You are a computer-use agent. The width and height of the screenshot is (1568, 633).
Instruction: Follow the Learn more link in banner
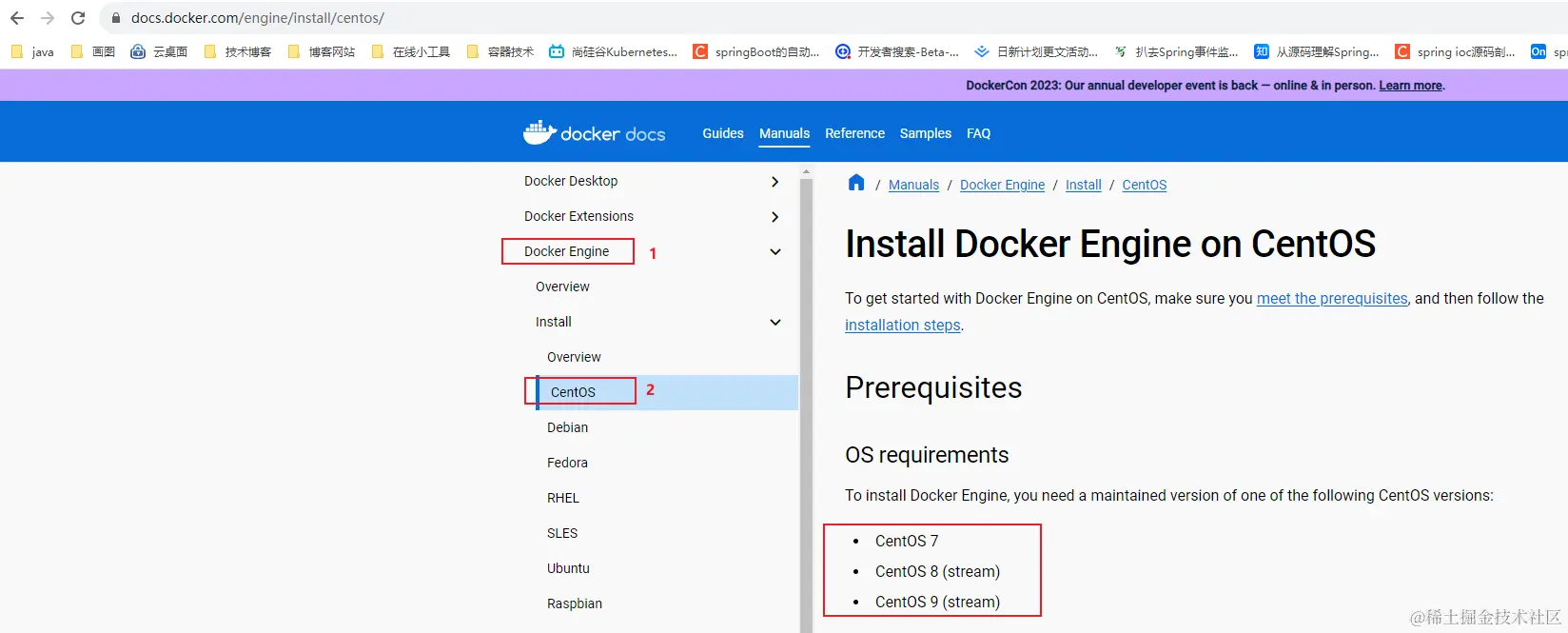(1410, 86)
